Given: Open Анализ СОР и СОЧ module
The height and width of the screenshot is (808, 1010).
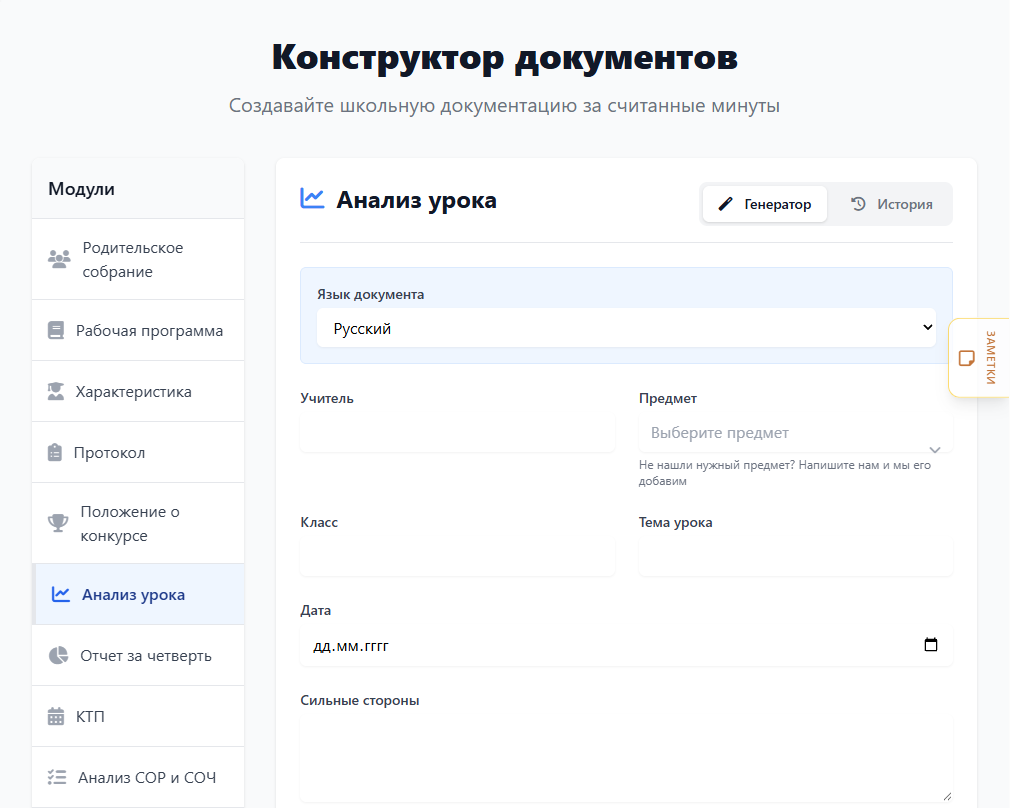Looking at the screenshot, I should (x=138, y=777).
